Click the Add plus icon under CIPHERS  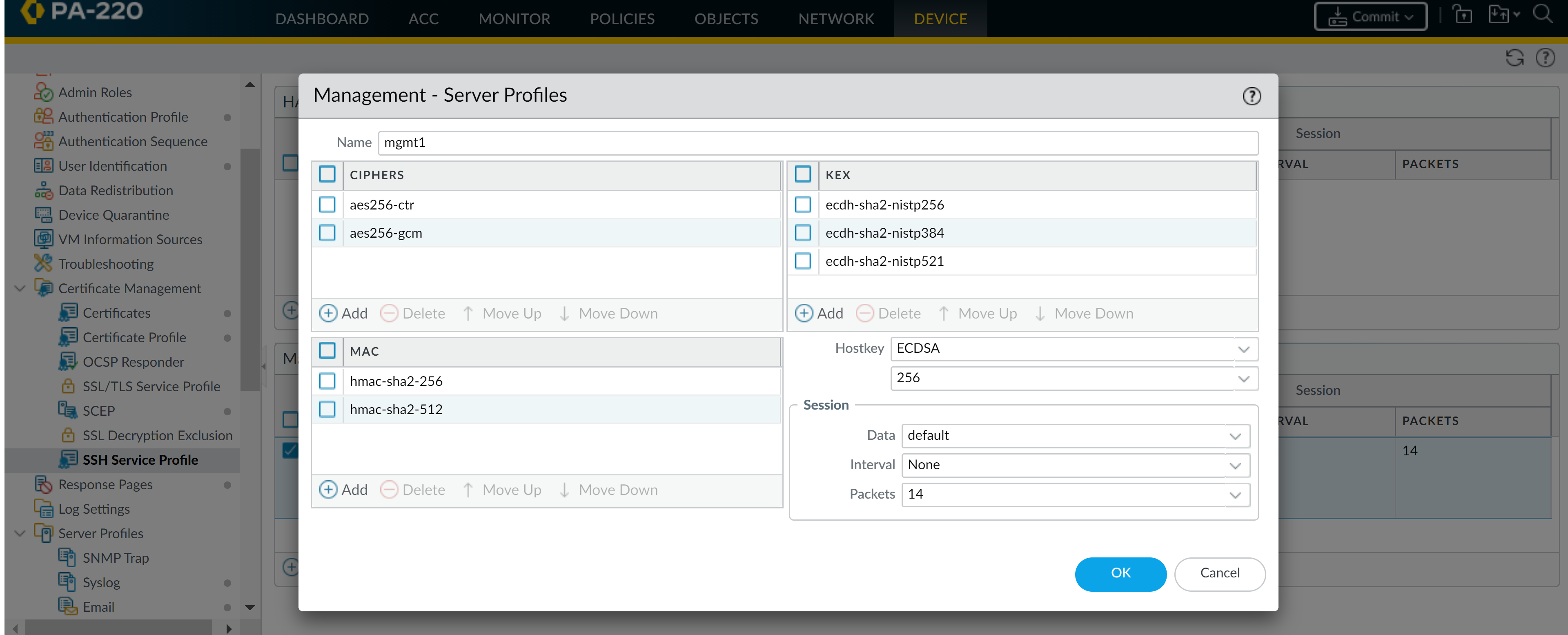(328, 313)
